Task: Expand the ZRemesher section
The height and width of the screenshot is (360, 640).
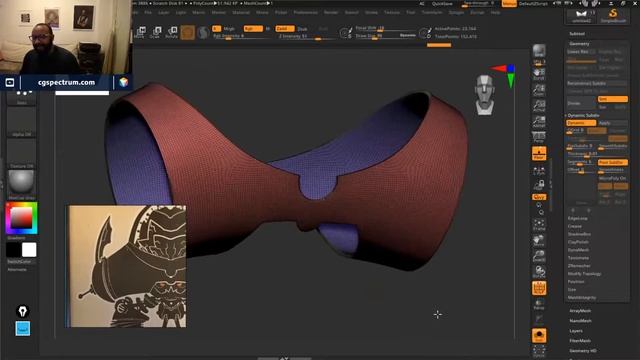Action: [579, 266]
